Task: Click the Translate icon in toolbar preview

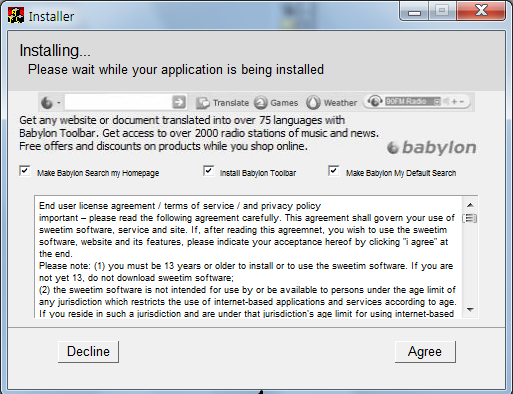Action: pos(202,103)
